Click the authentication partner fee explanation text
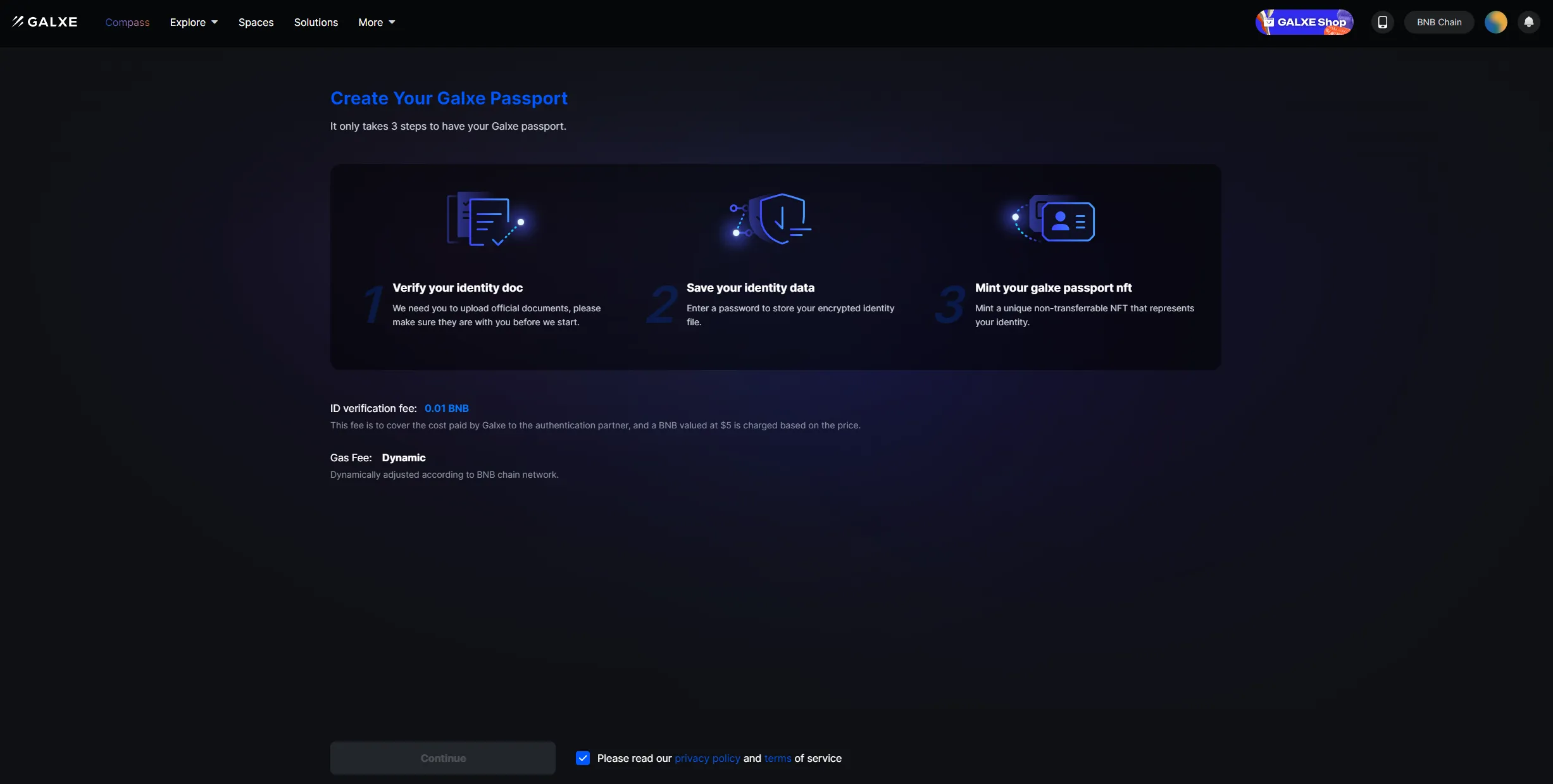Viewport: 1553px width, 784px height. [596, 425]
